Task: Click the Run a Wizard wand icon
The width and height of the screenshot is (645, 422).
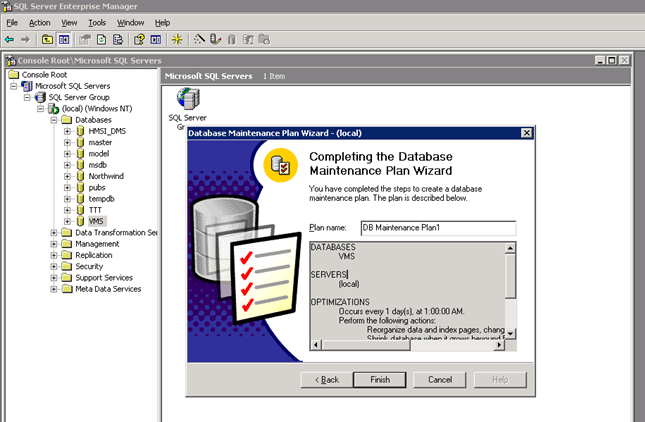Action: click(199, 39)
